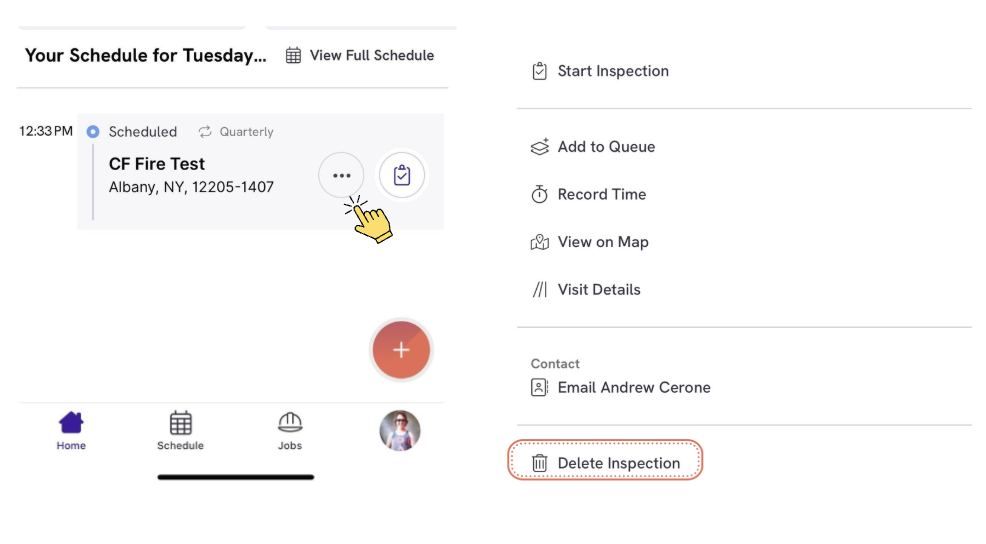
Task: Choose Add to Queue option
Action: 593,147
